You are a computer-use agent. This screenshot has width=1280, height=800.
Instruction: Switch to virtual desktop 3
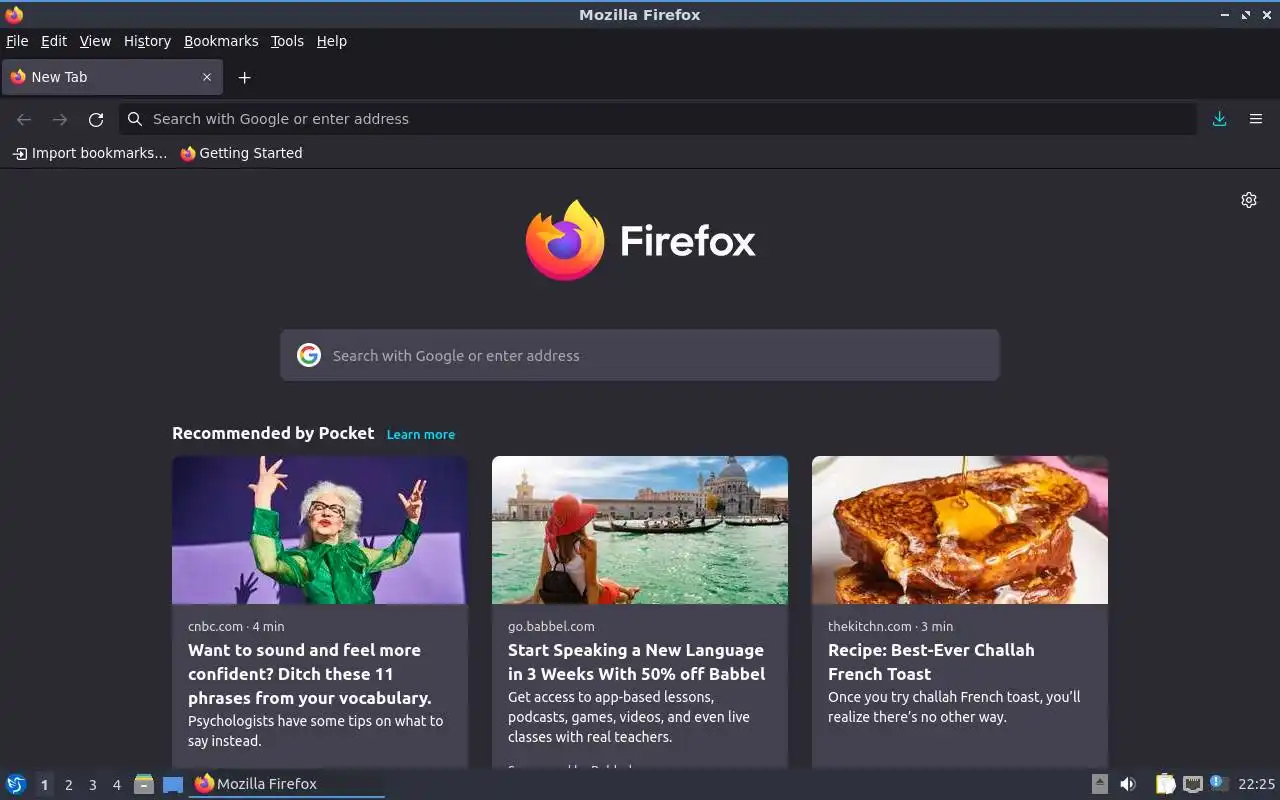pyautogui.click(x=92, y=785)
